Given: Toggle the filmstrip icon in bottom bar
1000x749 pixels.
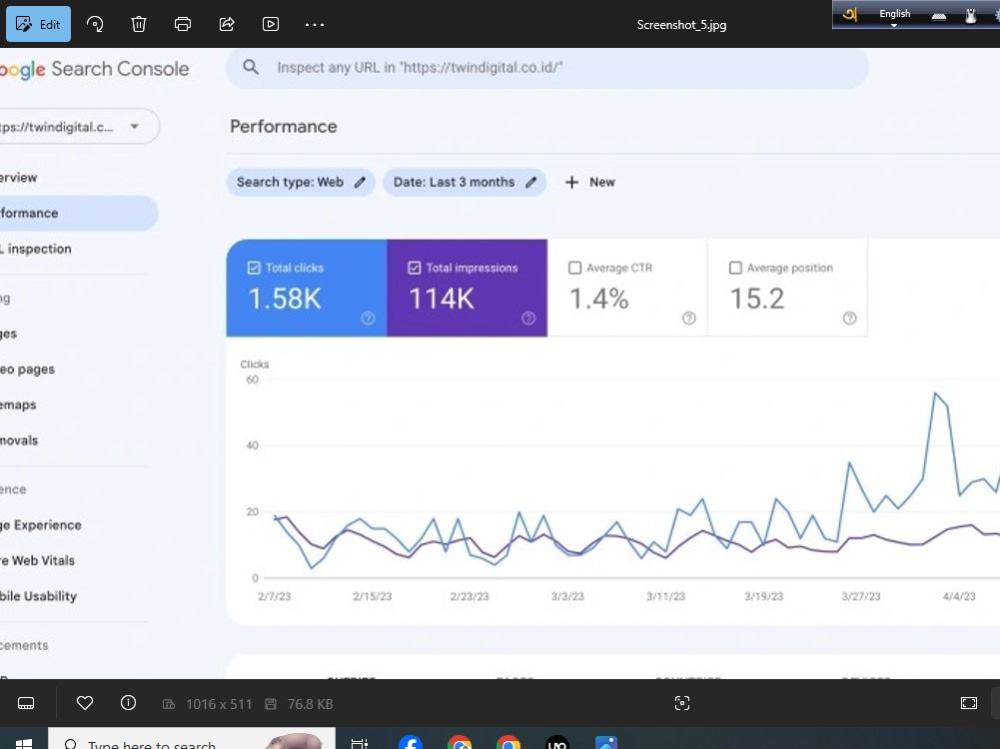Looking at the screenshot, I should pos(26,703).
